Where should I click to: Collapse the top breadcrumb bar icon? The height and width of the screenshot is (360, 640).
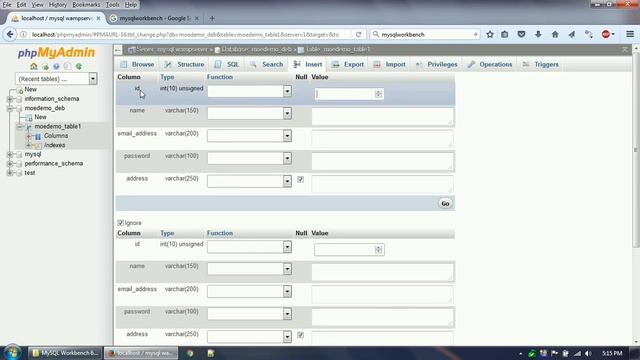(x=624, y=49)
